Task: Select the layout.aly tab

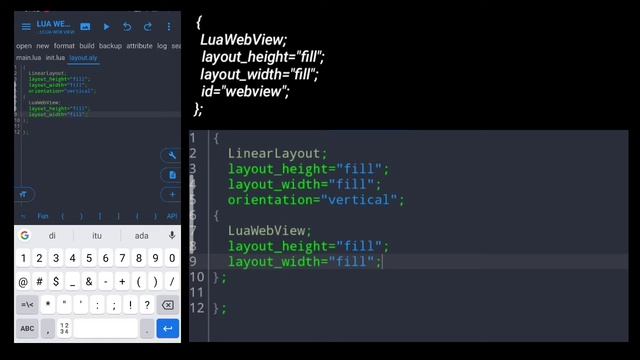Action: [x=83, y=58]
